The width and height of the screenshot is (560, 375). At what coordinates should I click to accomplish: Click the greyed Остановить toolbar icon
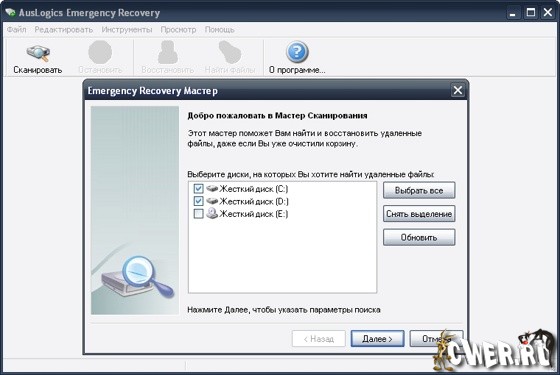pos(100,52)
